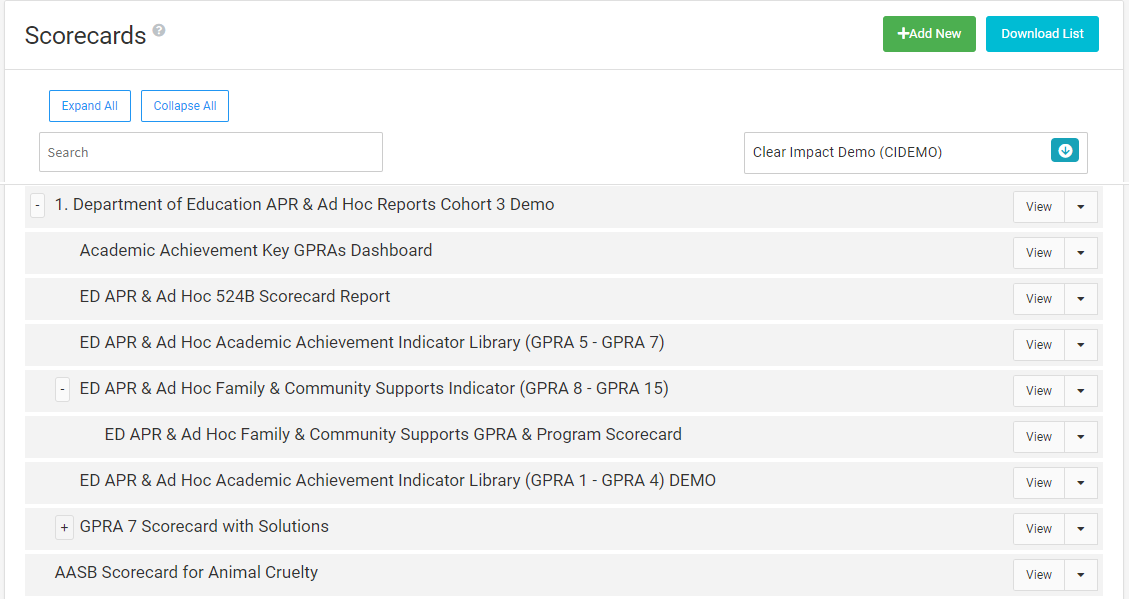Select 'Academic Achievement Key GPRAs Dashboard' row text
Image resolution: width=1129 pixels, height=599 pixels.
pyautogui.click(x=256, y=251)
